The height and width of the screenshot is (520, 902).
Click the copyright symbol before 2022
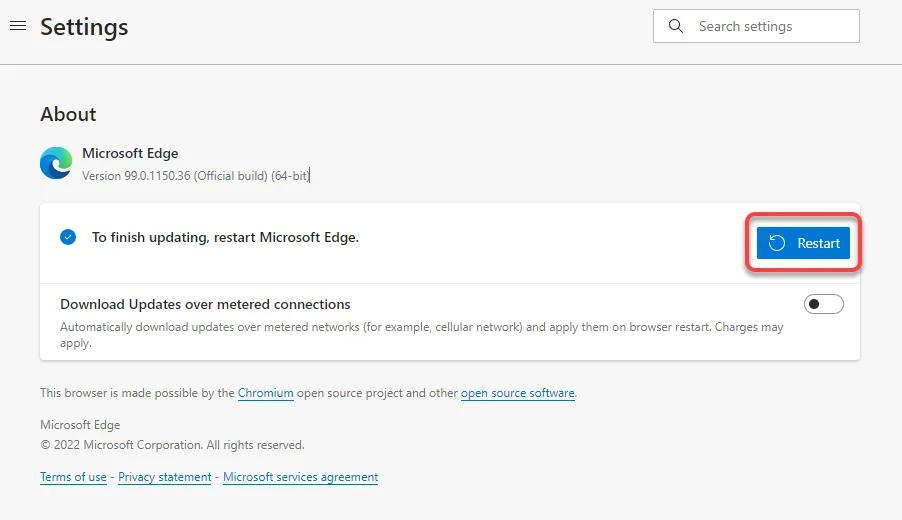coord(45,445)
